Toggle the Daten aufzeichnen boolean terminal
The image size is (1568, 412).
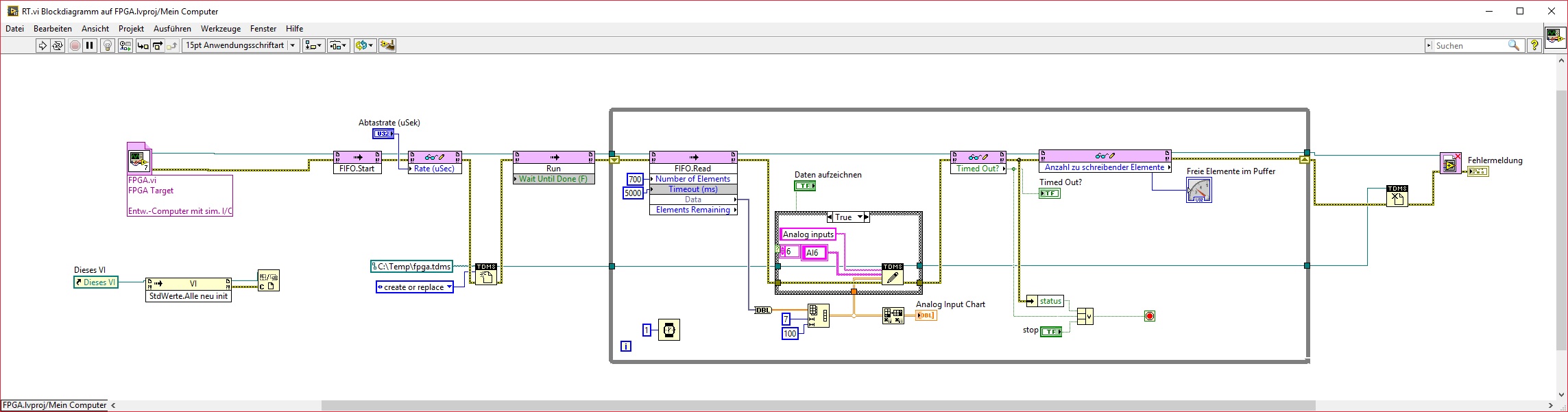pos(805,186)
